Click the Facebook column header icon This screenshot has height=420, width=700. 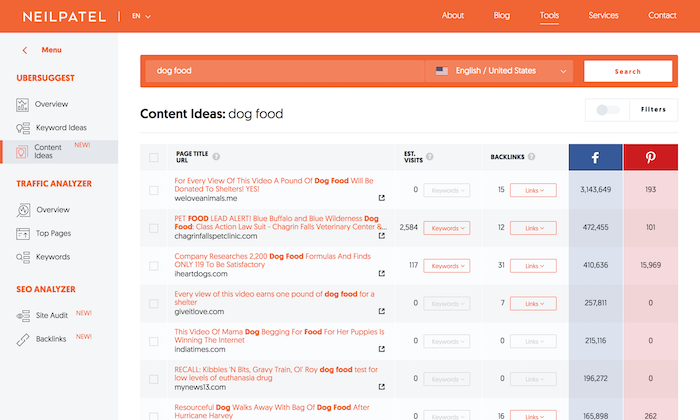click(595, 157)
